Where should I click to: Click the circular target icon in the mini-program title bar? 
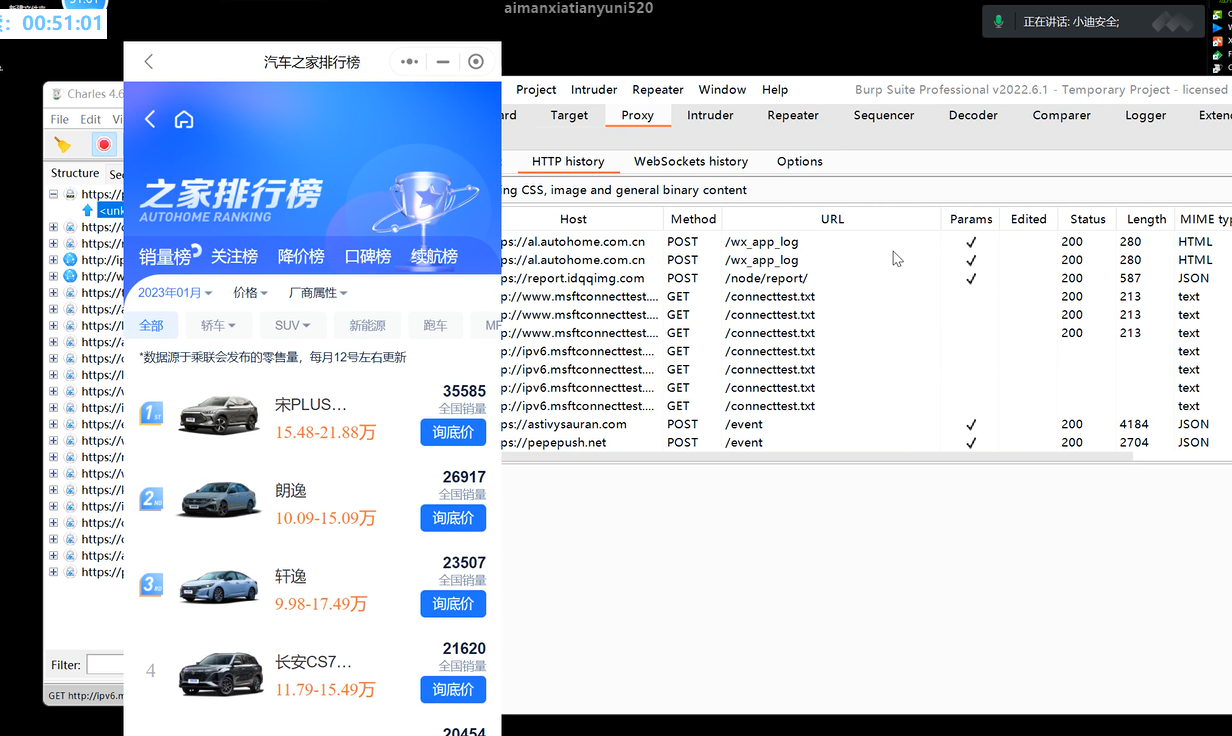(476, 62)
